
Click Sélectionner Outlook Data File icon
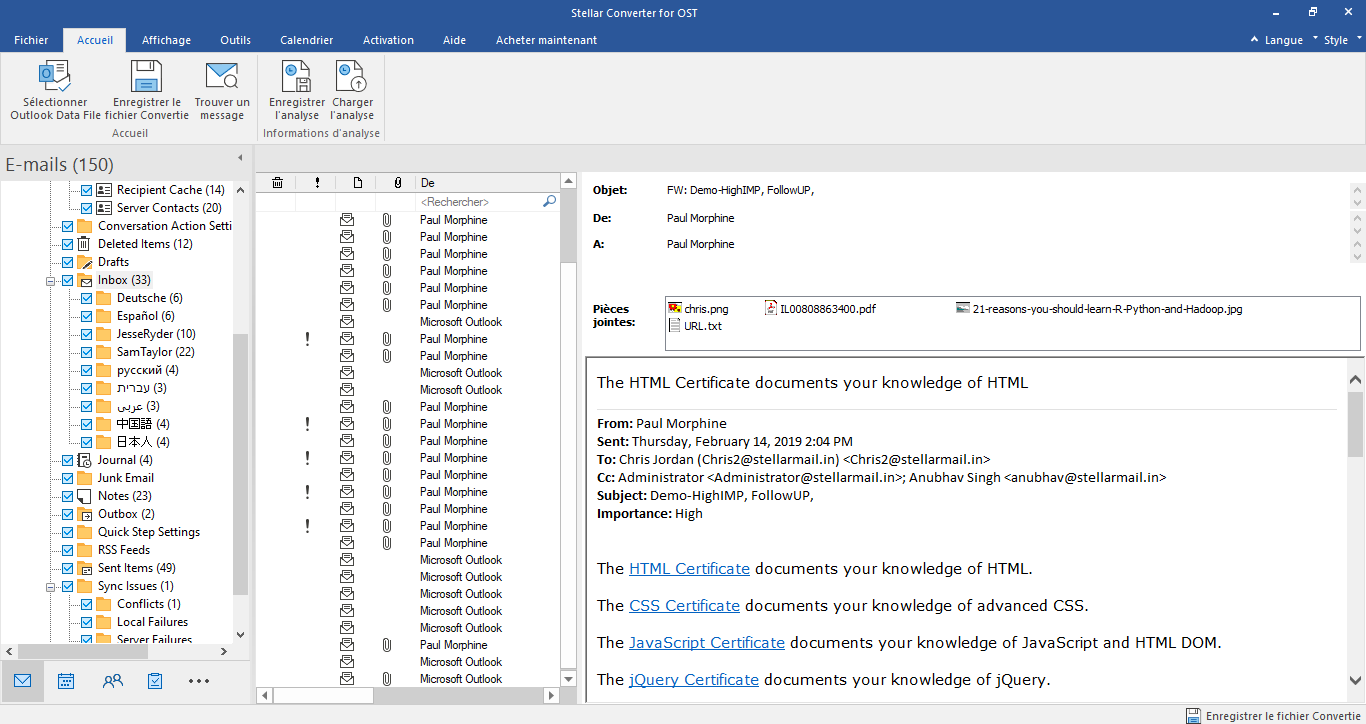pyautogui.click(x=55, y=77)
